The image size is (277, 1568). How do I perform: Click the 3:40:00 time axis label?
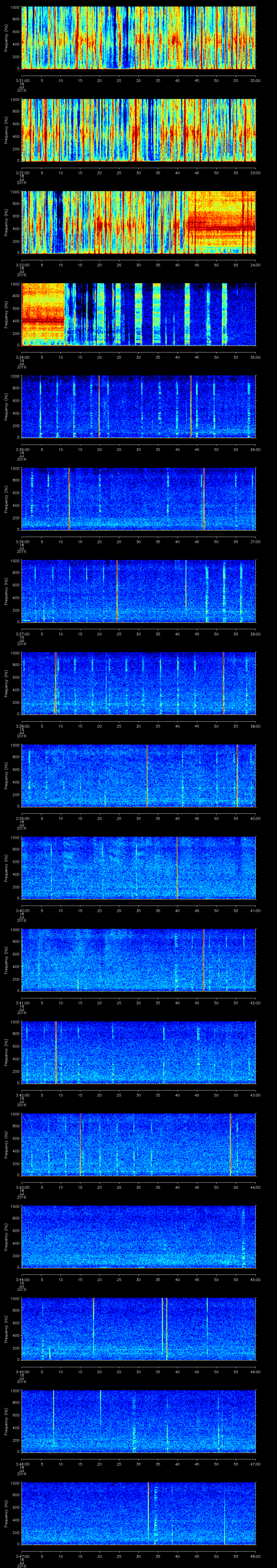[22, 910]
